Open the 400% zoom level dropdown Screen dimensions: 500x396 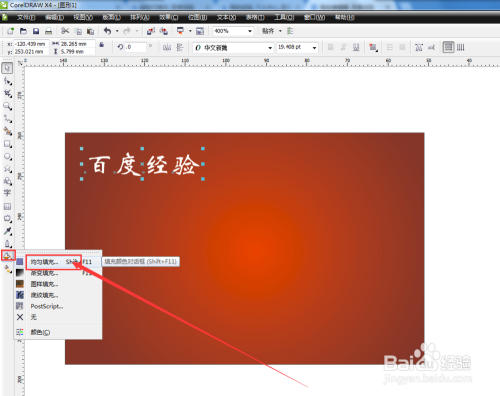250,31
